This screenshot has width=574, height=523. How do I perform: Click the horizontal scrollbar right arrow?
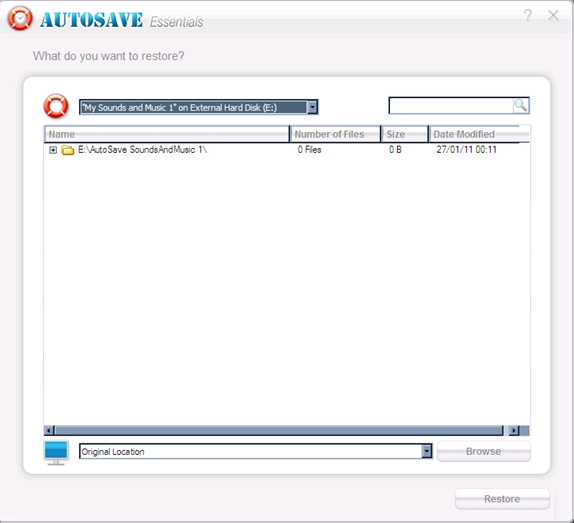pos(514,430)
